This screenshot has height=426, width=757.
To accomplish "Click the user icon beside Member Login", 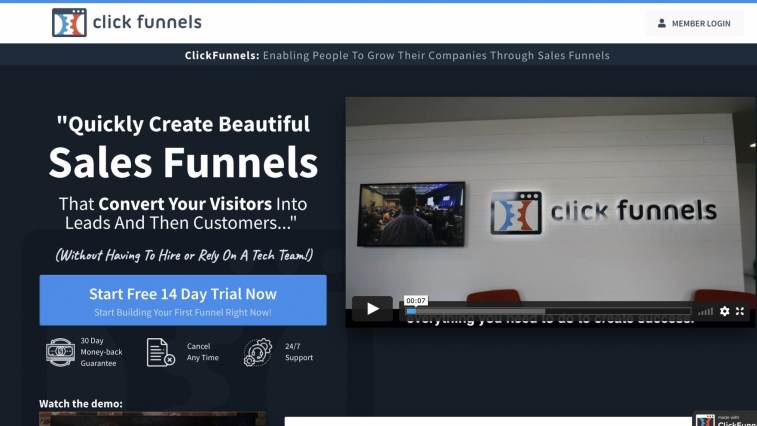I will point(661,23).
